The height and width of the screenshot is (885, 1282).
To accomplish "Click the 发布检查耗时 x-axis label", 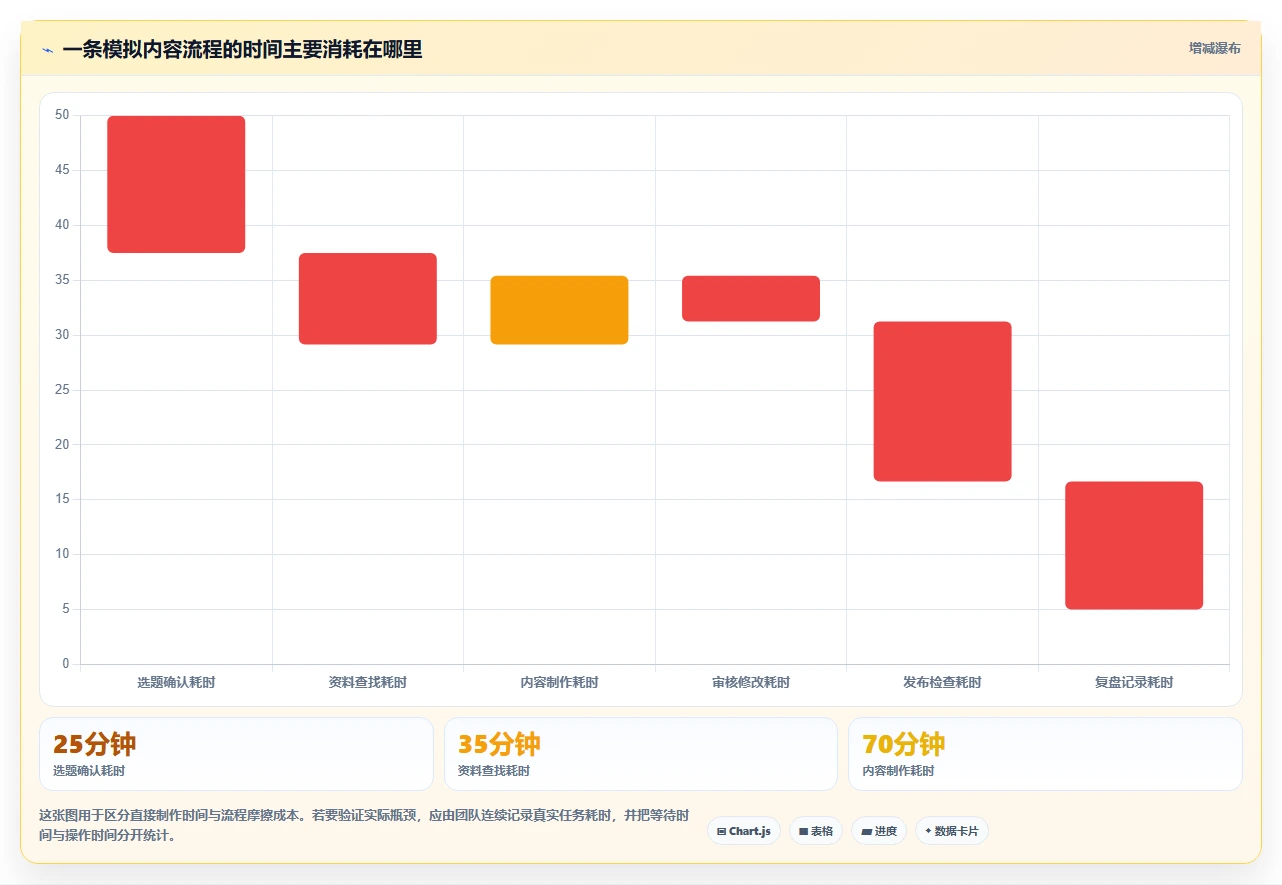I will click(943, 683).
